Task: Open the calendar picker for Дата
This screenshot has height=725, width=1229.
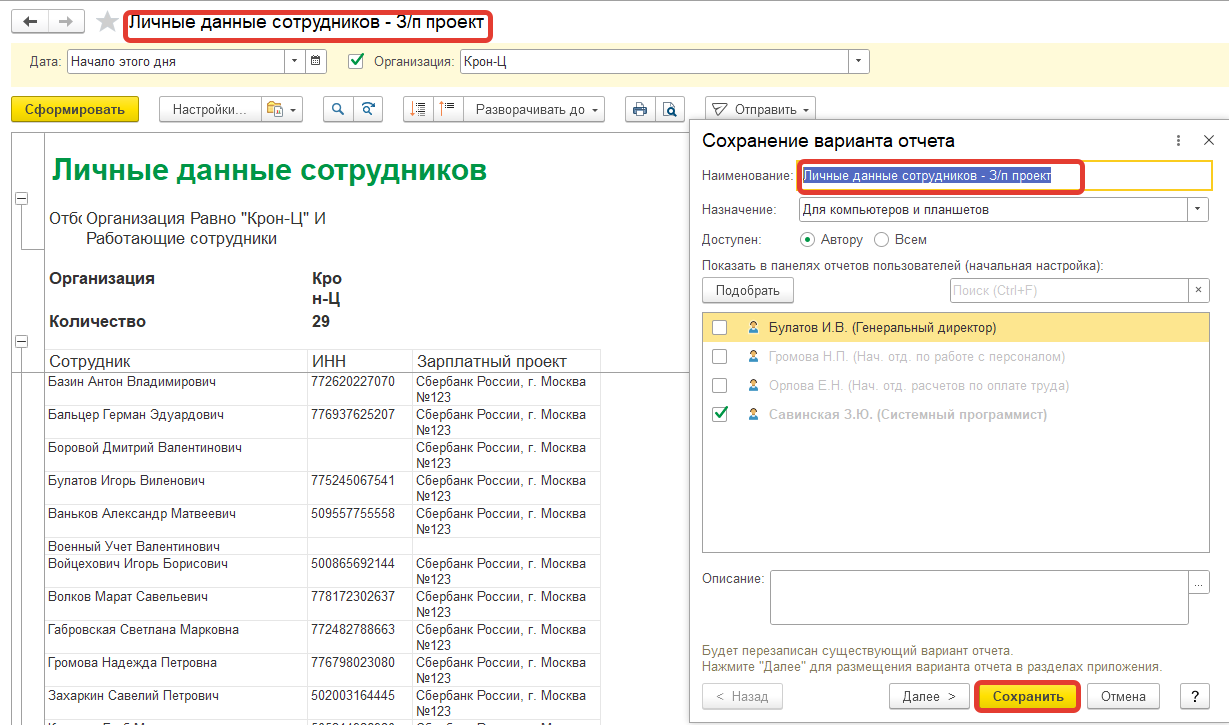Action: tap(316, 61)
